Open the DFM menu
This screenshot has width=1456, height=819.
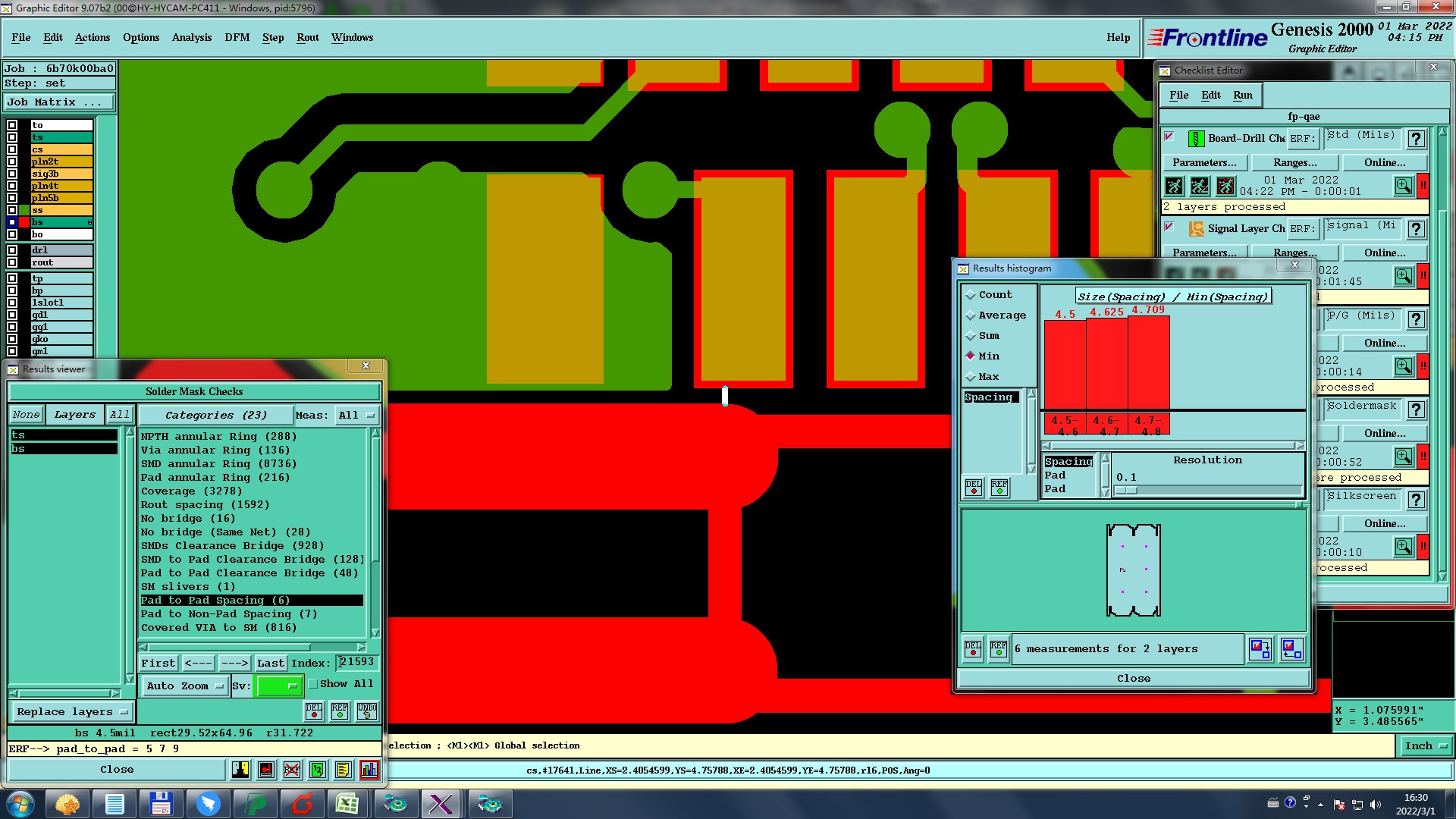[x=237, y=37]
